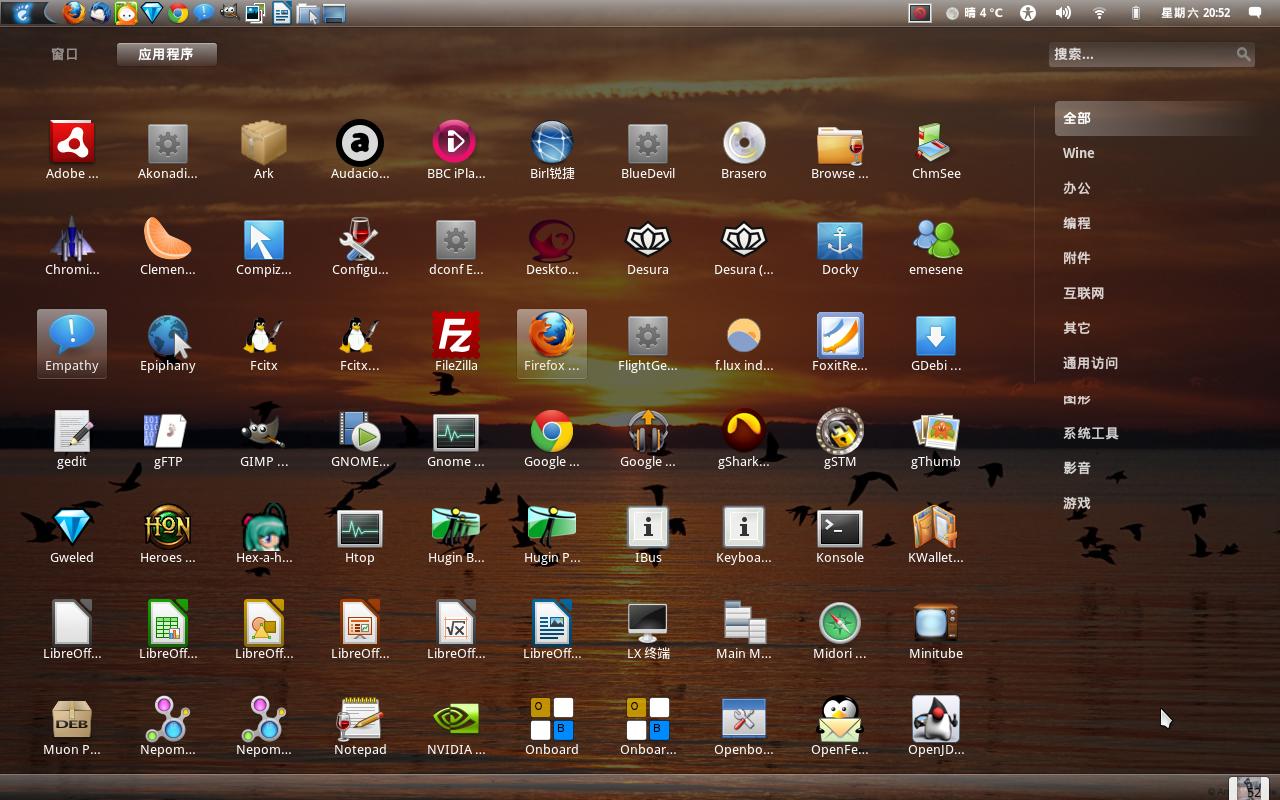Open the OpenJDK Java icon
1280x800 pixels.
pos(936,719)
